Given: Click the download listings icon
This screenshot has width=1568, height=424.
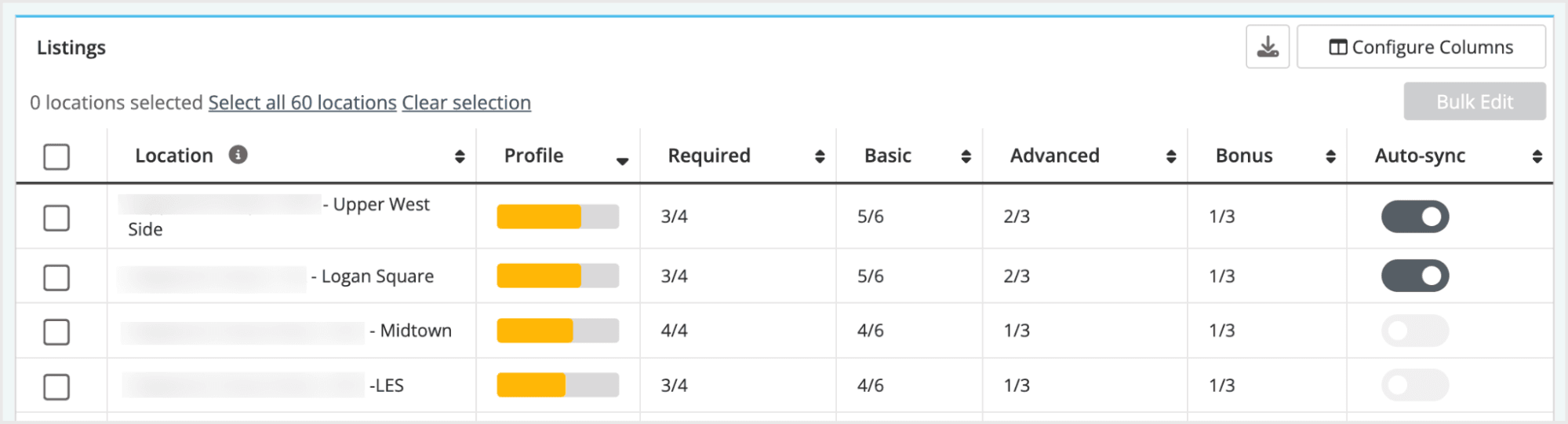Looking at the screenshot, I should click(x=1267, y=47).
